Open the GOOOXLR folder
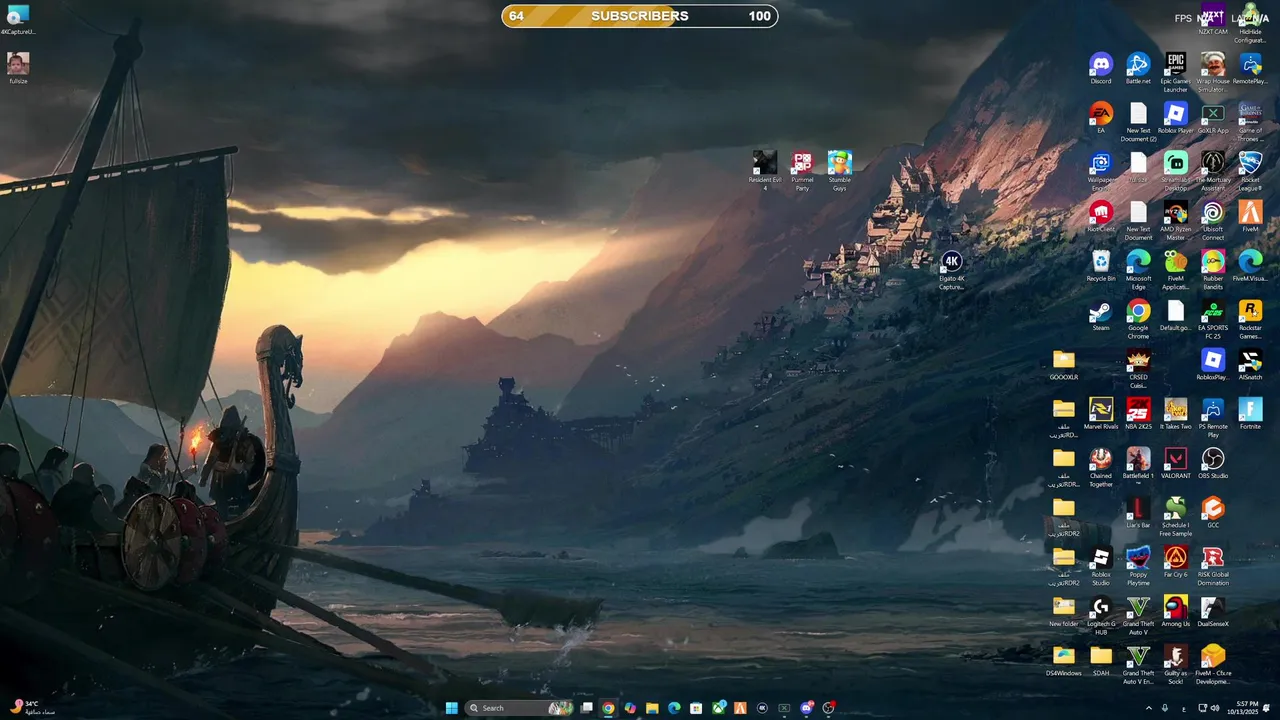 tap(1064, 365)
